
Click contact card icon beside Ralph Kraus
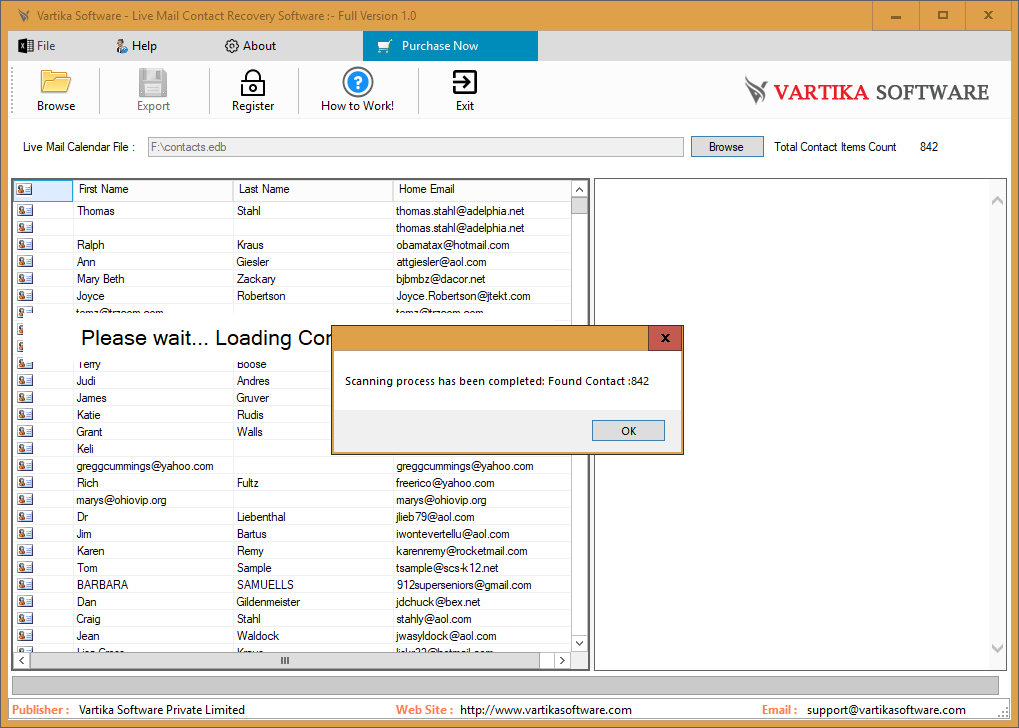(x=25, y=244)
